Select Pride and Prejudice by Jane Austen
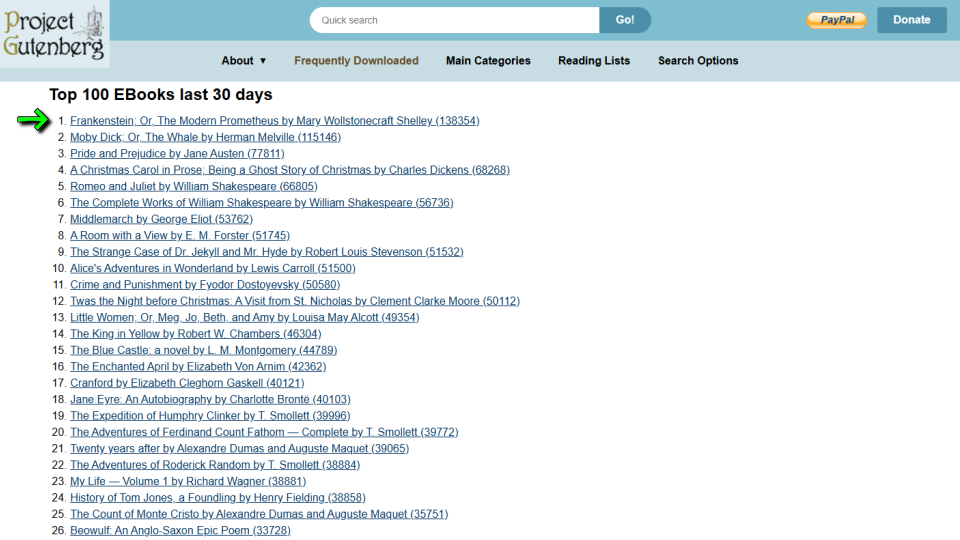This screenshot has height=540, width=960. click(x=177, y=154)
